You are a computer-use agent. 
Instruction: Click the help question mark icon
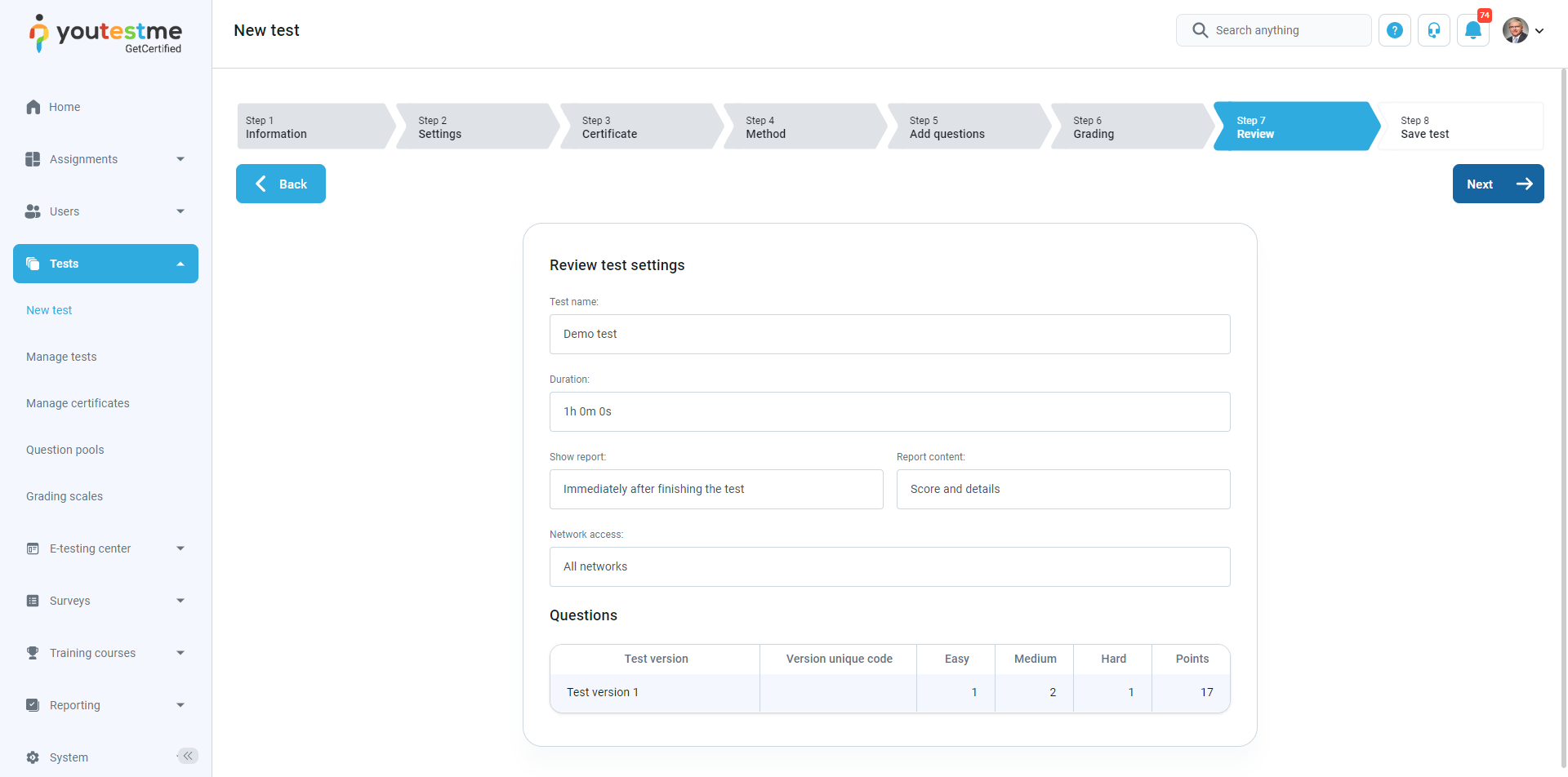pyautogui.click(x=1394, y=30)
